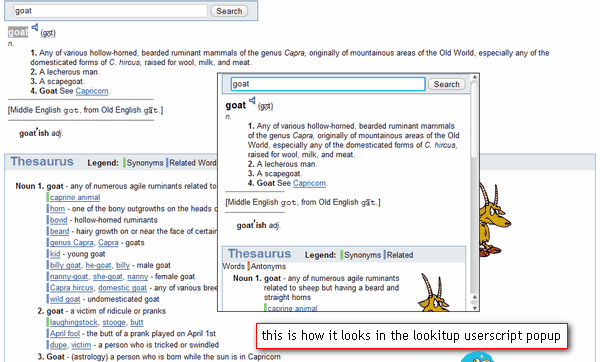
Task: Open the wild goat link
Action: (x=65, y=299)
